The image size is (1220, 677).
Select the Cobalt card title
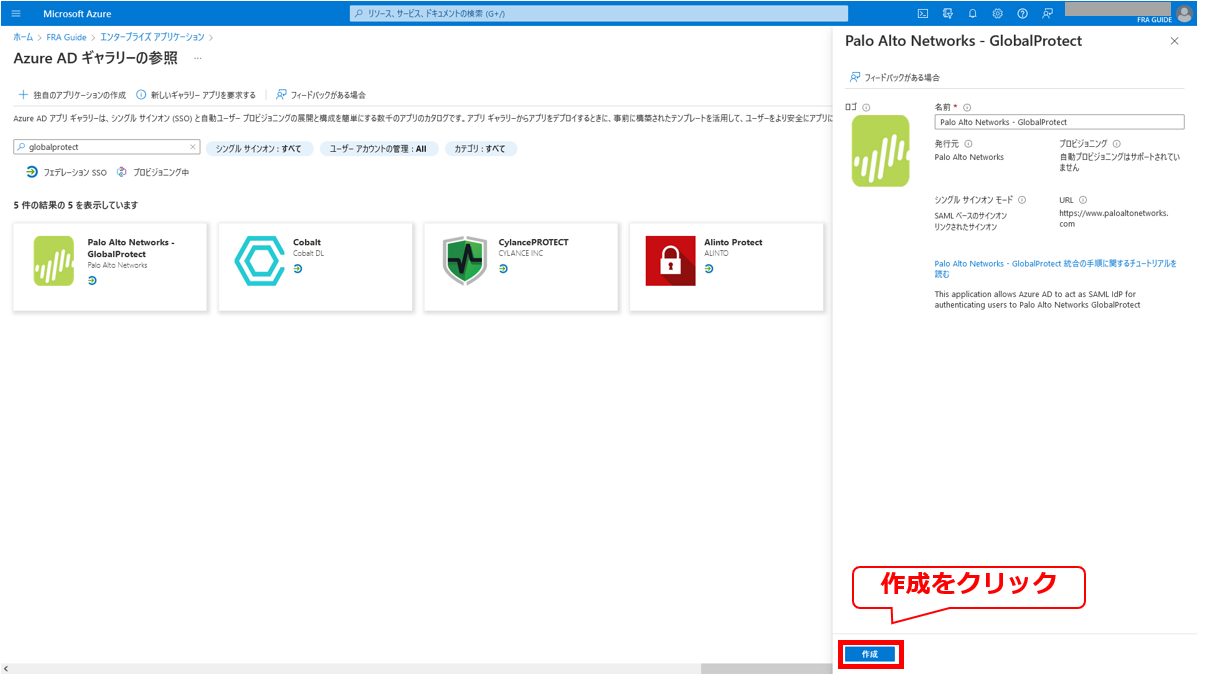tap(307, 242)
